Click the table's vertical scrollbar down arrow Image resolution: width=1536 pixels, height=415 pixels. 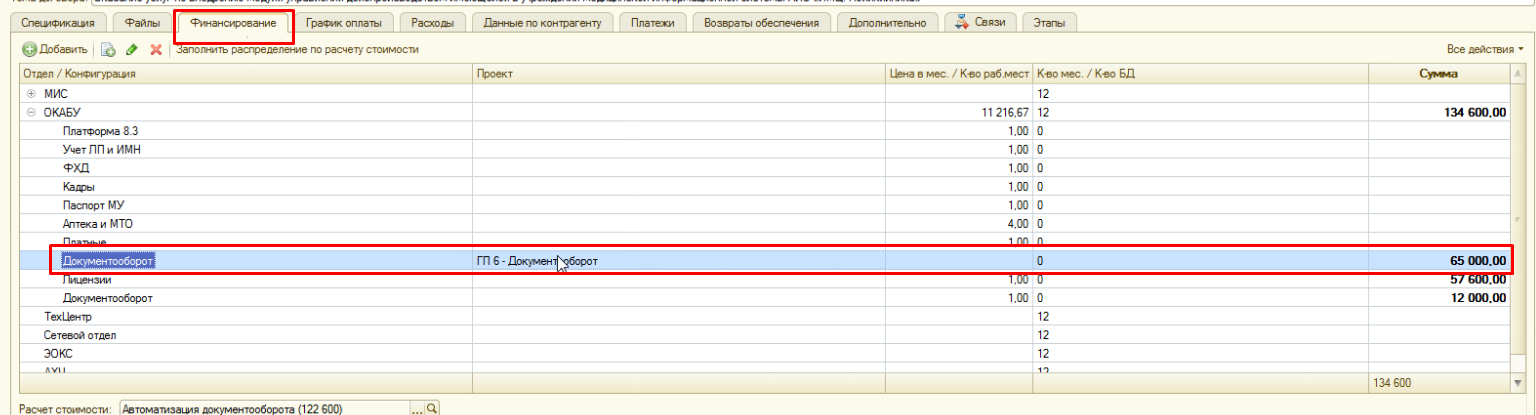point(1518,382)
